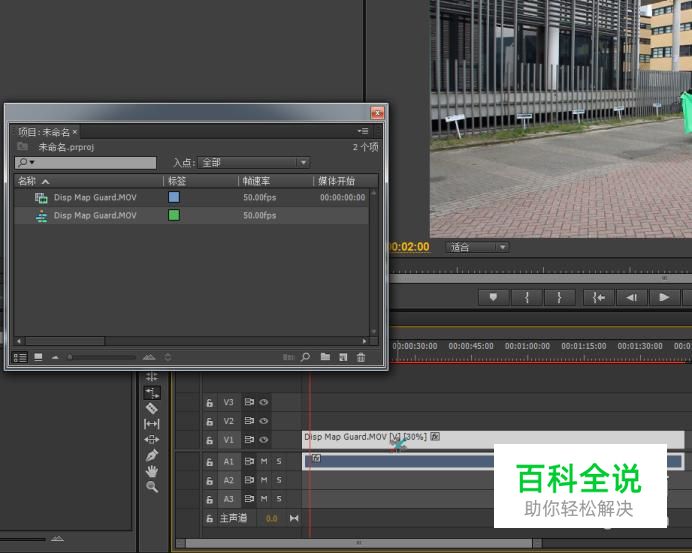Open the Find search icon in project panel
Viewport: 692px width, 553px height.
point(305,357)
